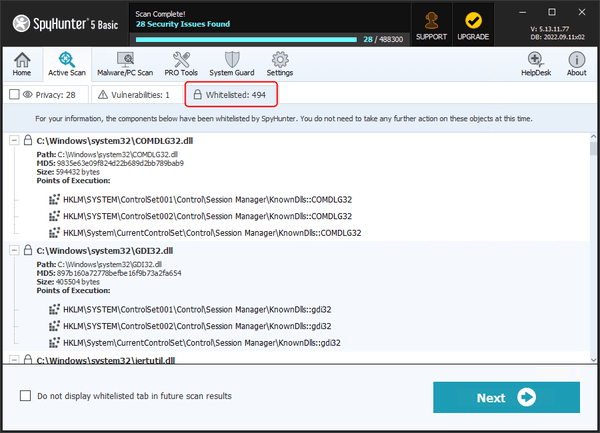
Task: Collapse the COMDLG32.dll tree entry
Action: coord(14,142)
